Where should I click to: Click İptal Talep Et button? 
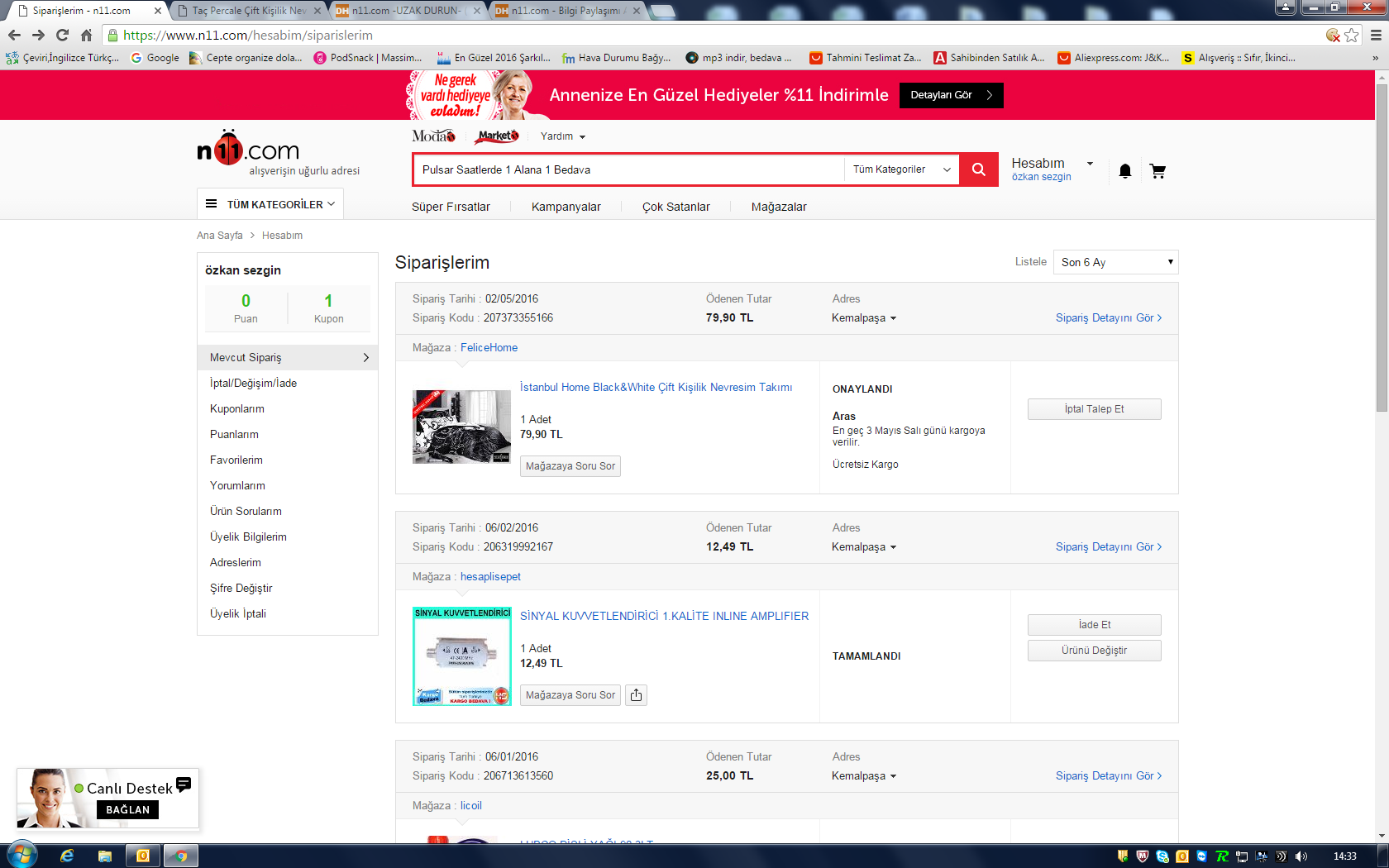[1094, 409]
